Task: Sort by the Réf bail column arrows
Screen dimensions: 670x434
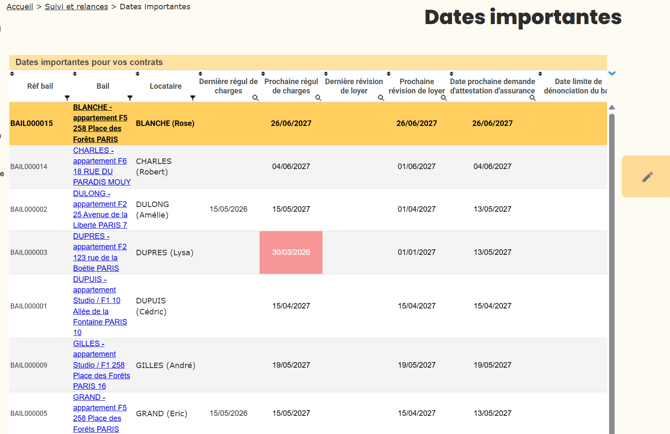Action: tap(12, 74)
